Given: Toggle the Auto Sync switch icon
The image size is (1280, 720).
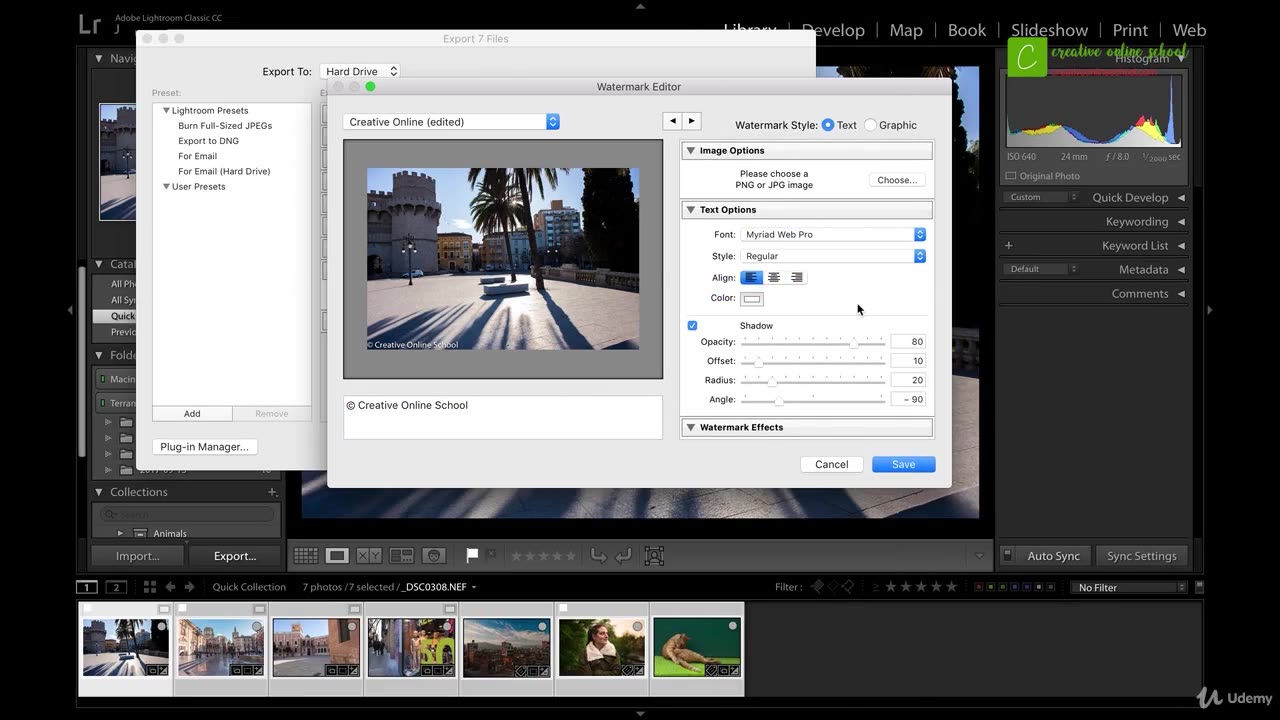Looking at the screenshot, I should click(x=1007, y=555).
